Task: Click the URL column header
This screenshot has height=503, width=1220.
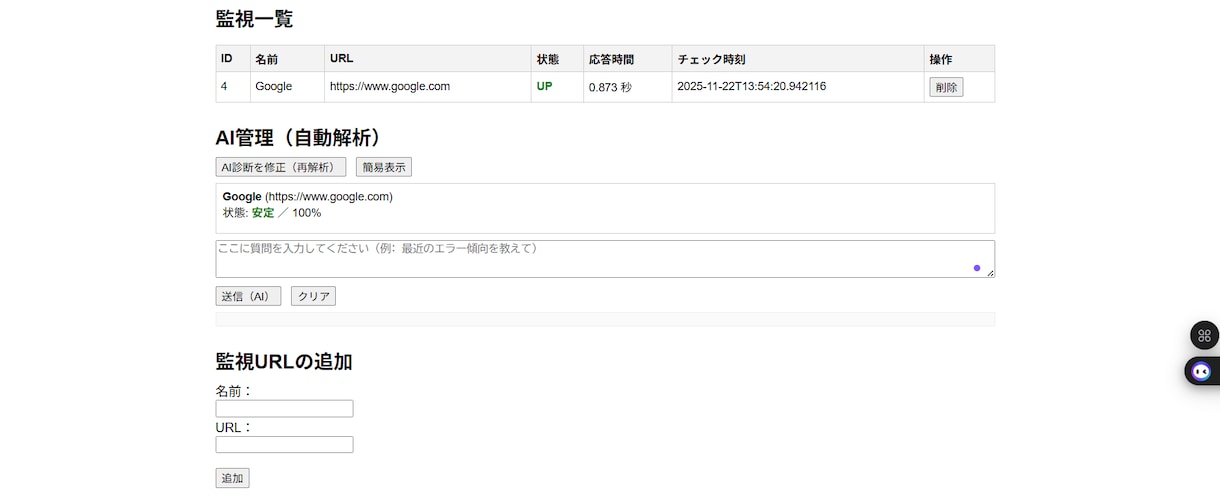Action: (x=428, y=58)
